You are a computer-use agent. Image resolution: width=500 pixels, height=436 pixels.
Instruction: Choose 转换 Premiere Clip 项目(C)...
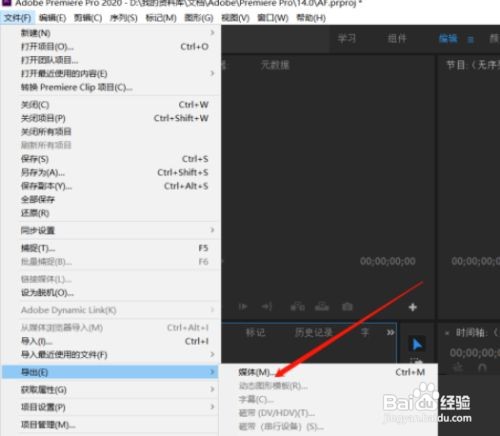pyautogui.click(x=110, y=87)
